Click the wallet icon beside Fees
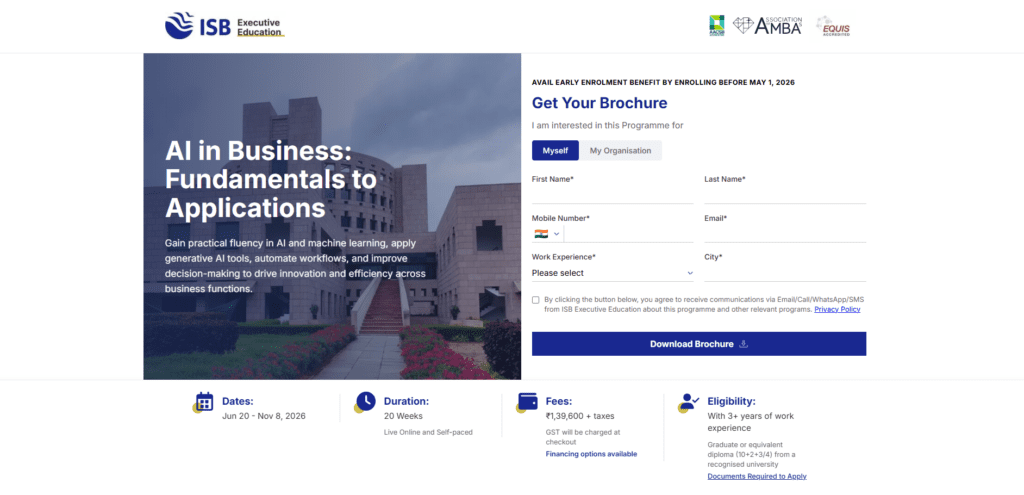This screenshot has width=1024, height=495. 526,402
